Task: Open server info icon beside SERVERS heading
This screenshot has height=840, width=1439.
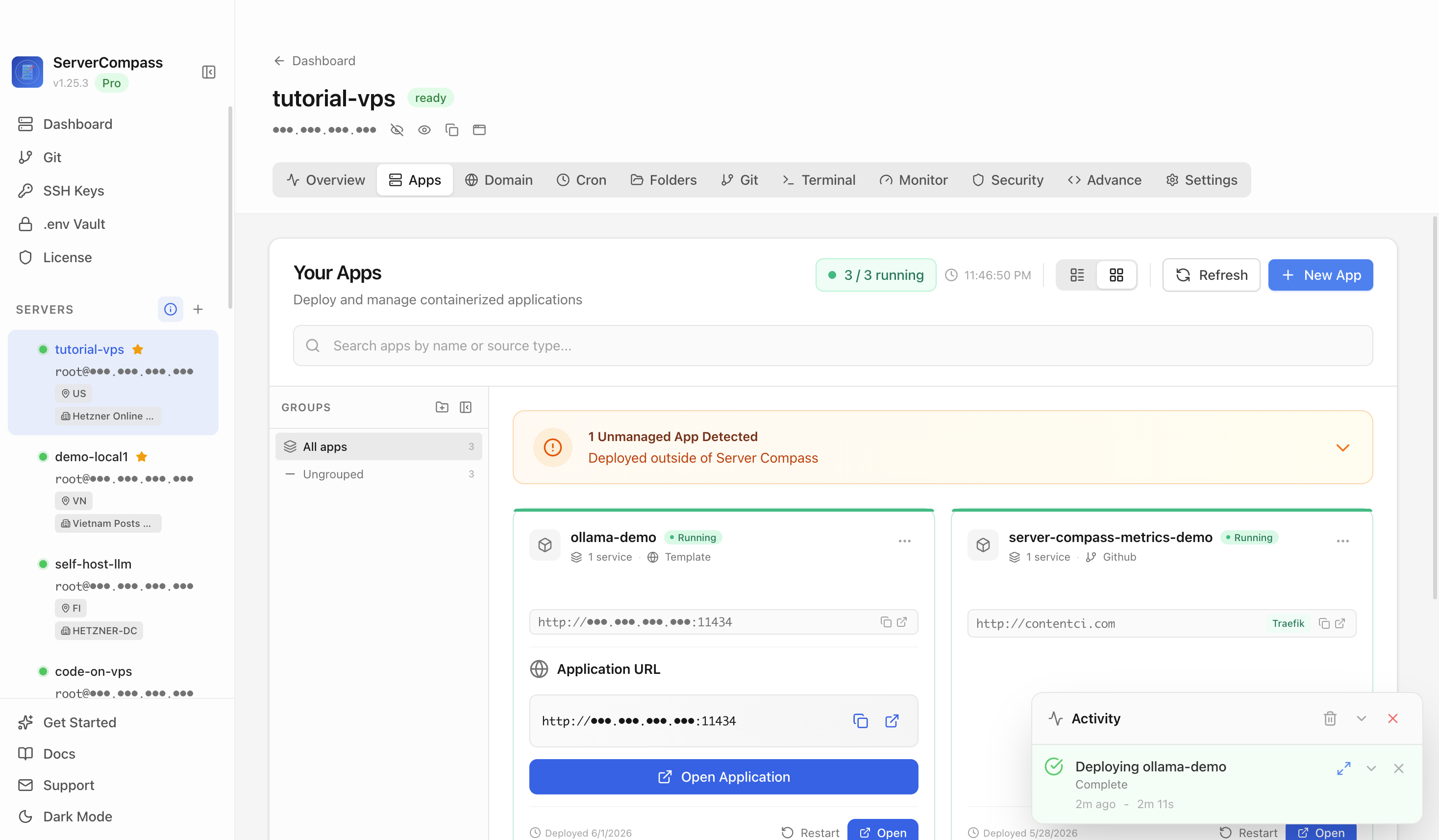Action: [170, 309]
